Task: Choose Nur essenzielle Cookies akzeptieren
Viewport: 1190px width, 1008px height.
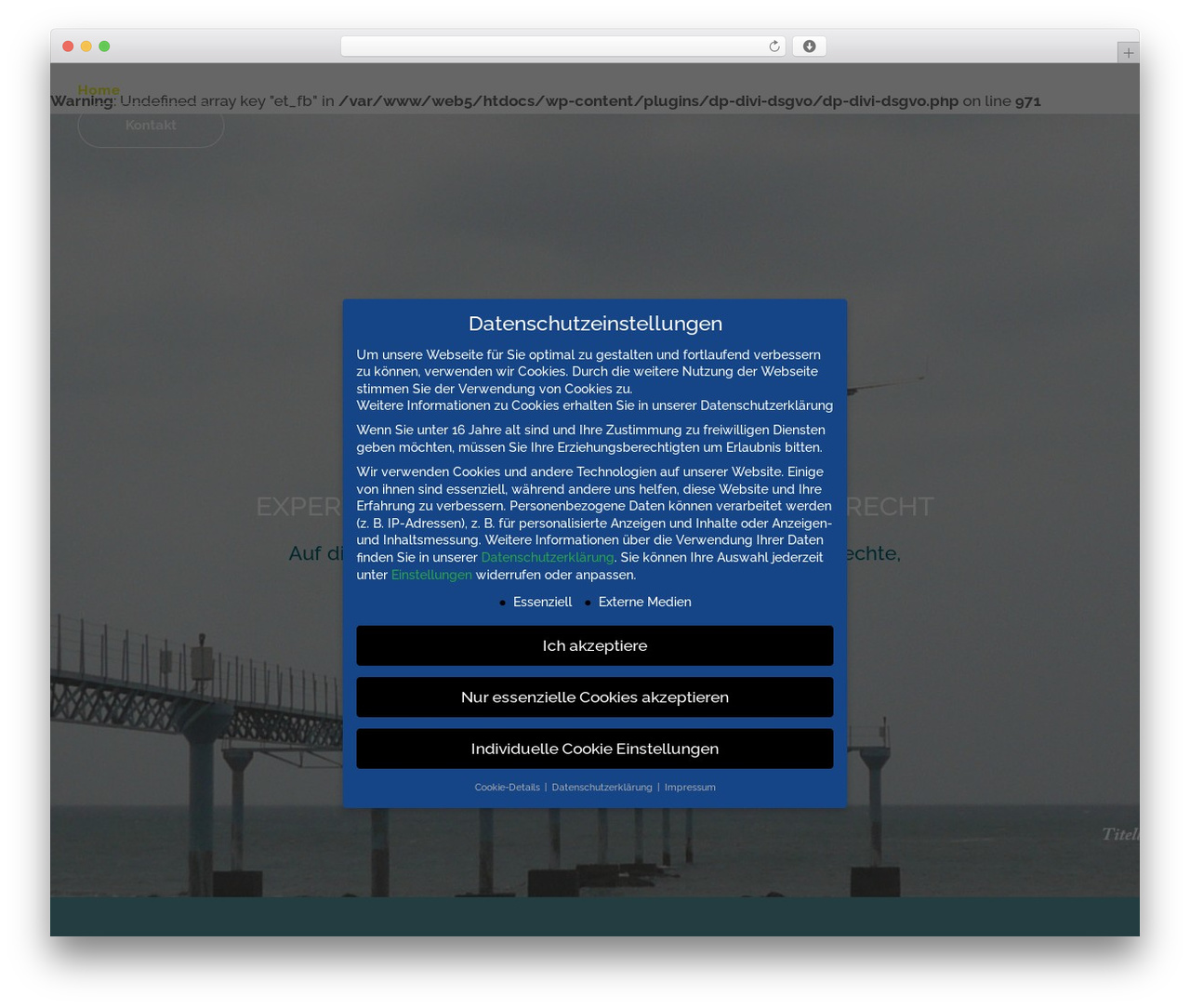Action: [595, 697]
